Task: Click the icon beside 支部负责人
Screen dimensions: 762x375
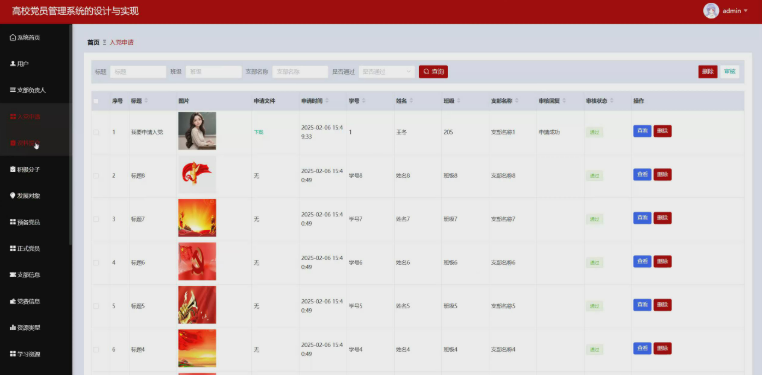Action: pyautogui.click(x=13, y=90)
